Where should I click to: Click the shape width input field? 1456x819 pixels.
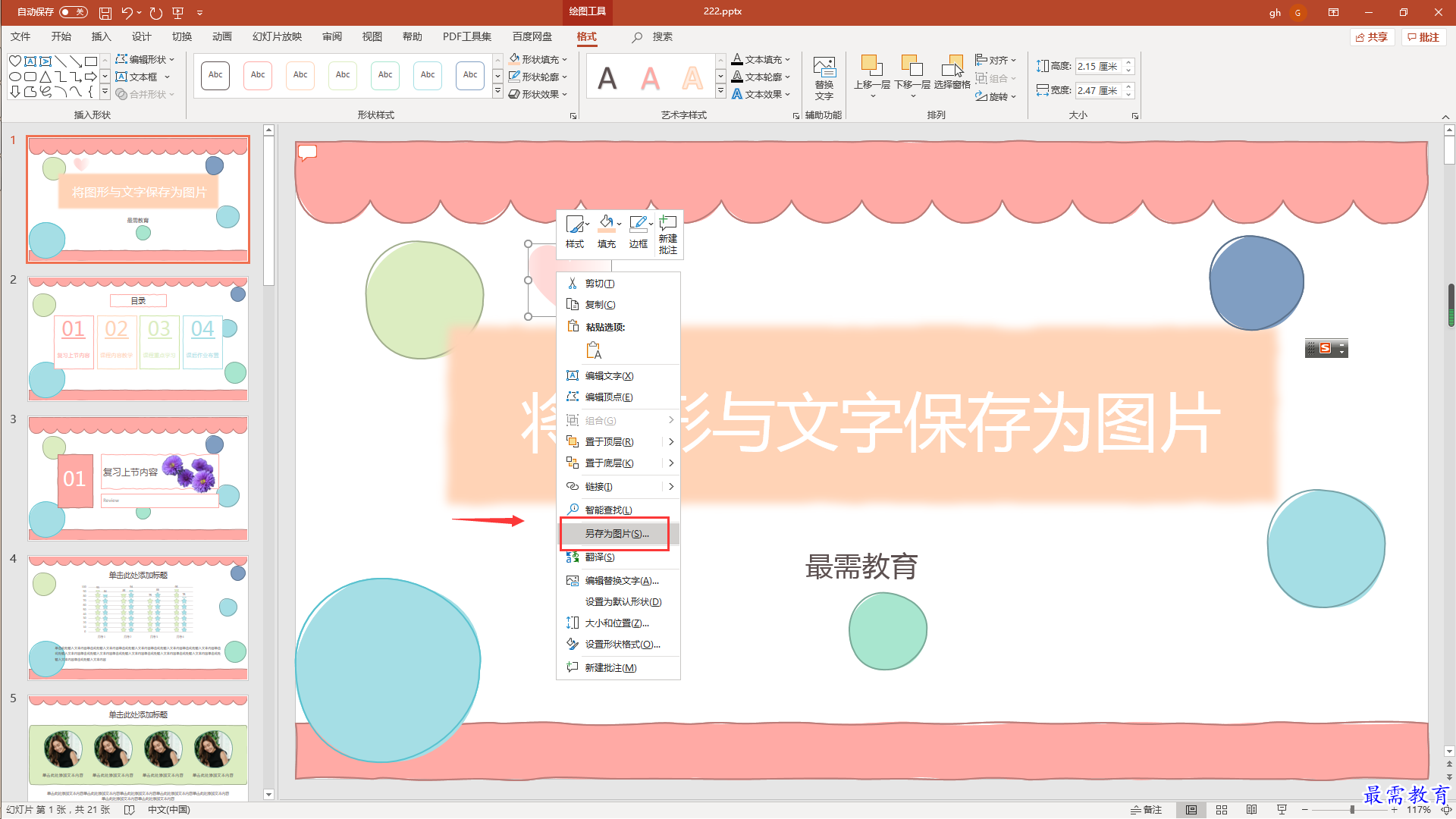(1098, 90)
